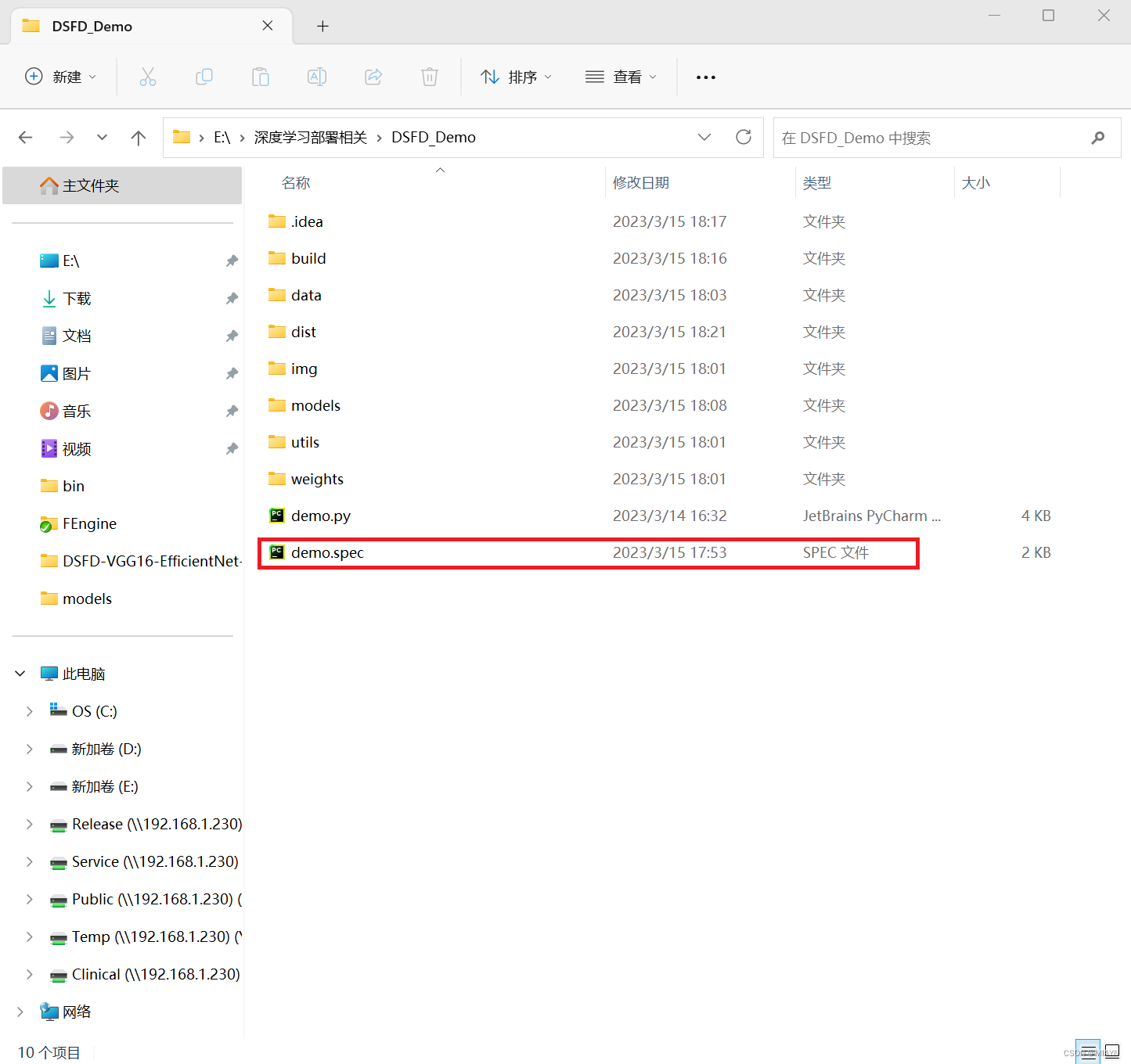Screen dimensions: 1131x1064
Task: Expand the OS (C:) drive in sidebar
Action: 29,710
